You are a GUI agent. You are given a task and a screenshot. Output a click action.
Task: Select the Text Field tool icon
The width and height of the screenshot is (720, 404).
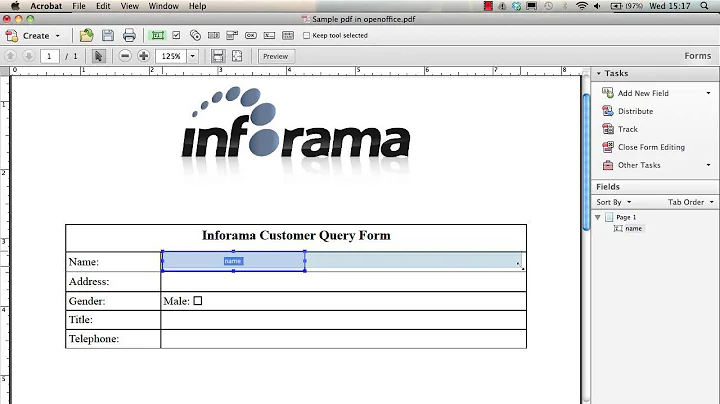point(158,35)
